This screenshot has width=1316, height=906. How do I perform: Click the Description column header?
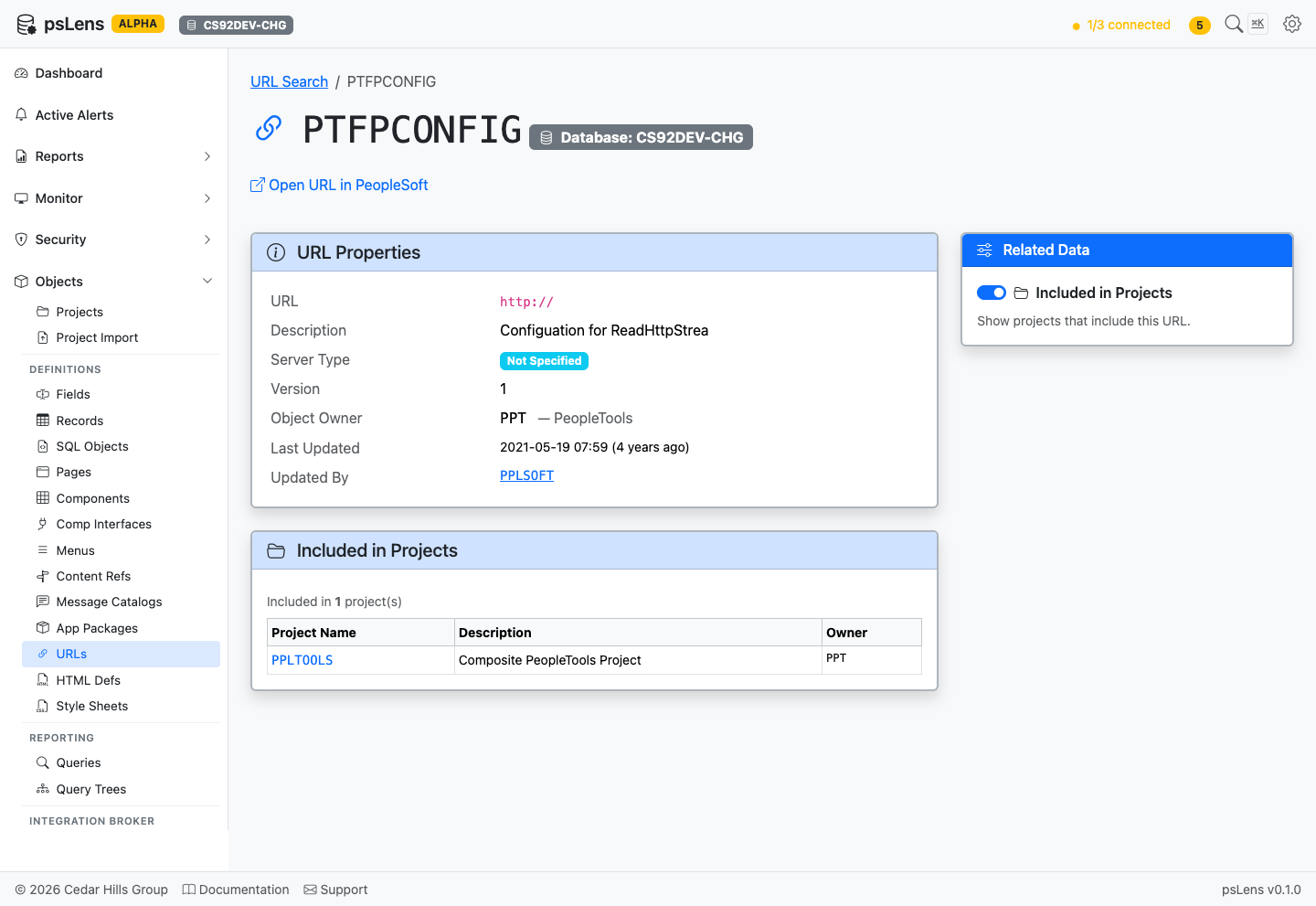pos(638,633)
